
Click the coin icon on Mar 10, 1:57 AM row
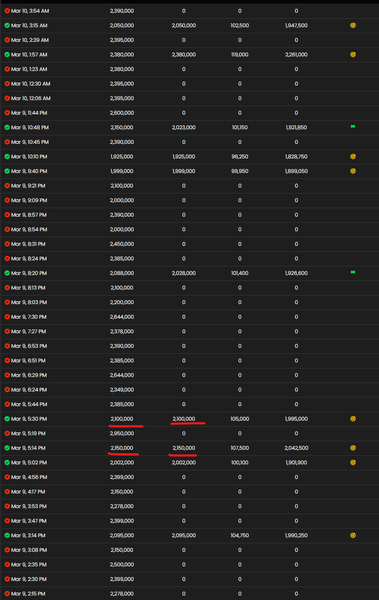[x=353, y=54]
